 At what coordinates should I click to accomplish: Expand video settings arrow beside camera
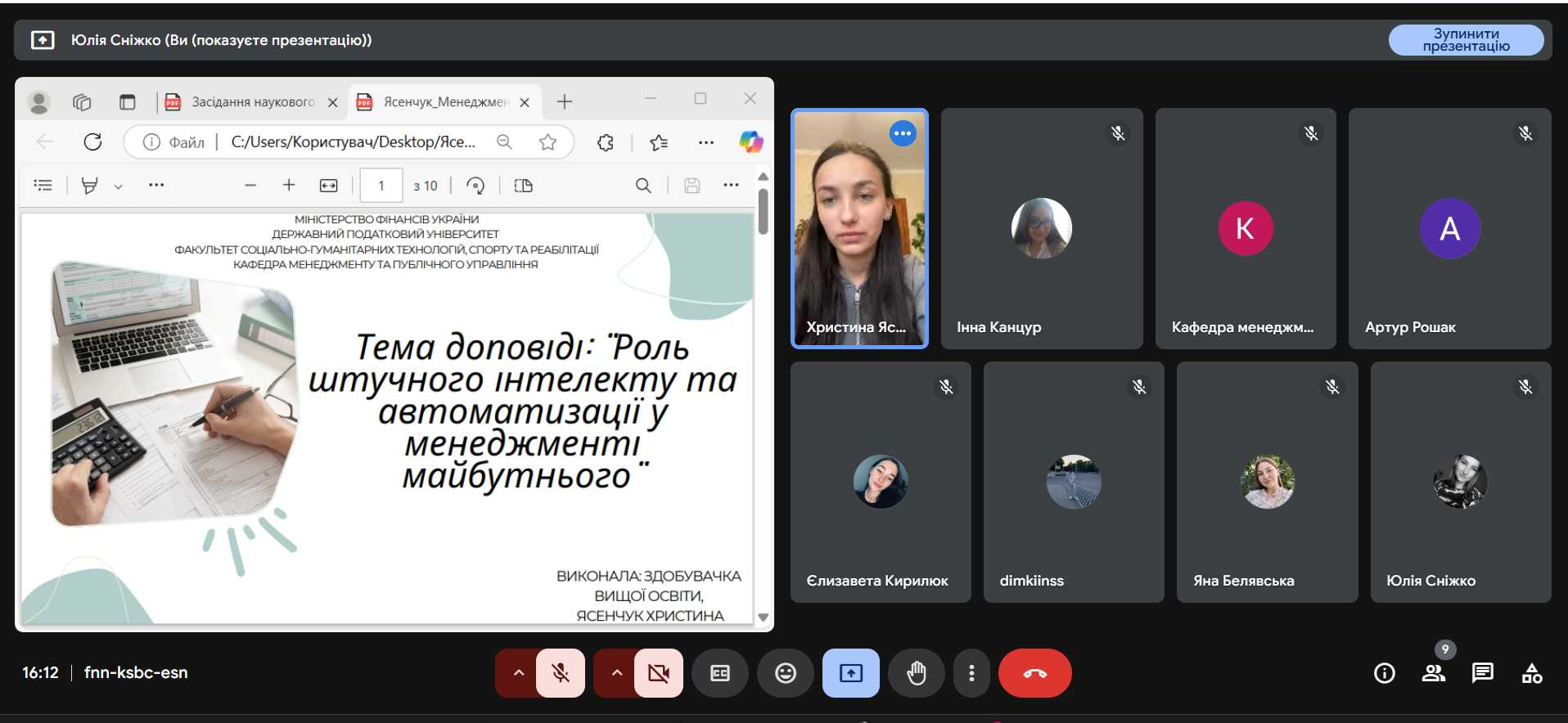point(616,673)
